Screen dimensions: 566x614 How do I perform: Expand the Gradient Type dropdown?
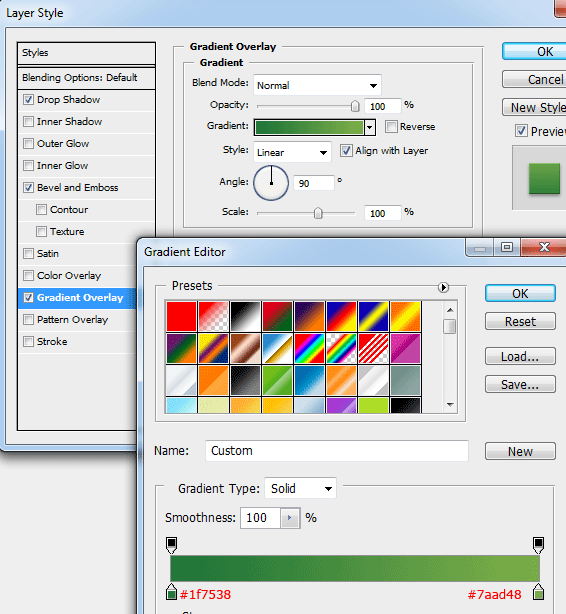pos(300,488)
